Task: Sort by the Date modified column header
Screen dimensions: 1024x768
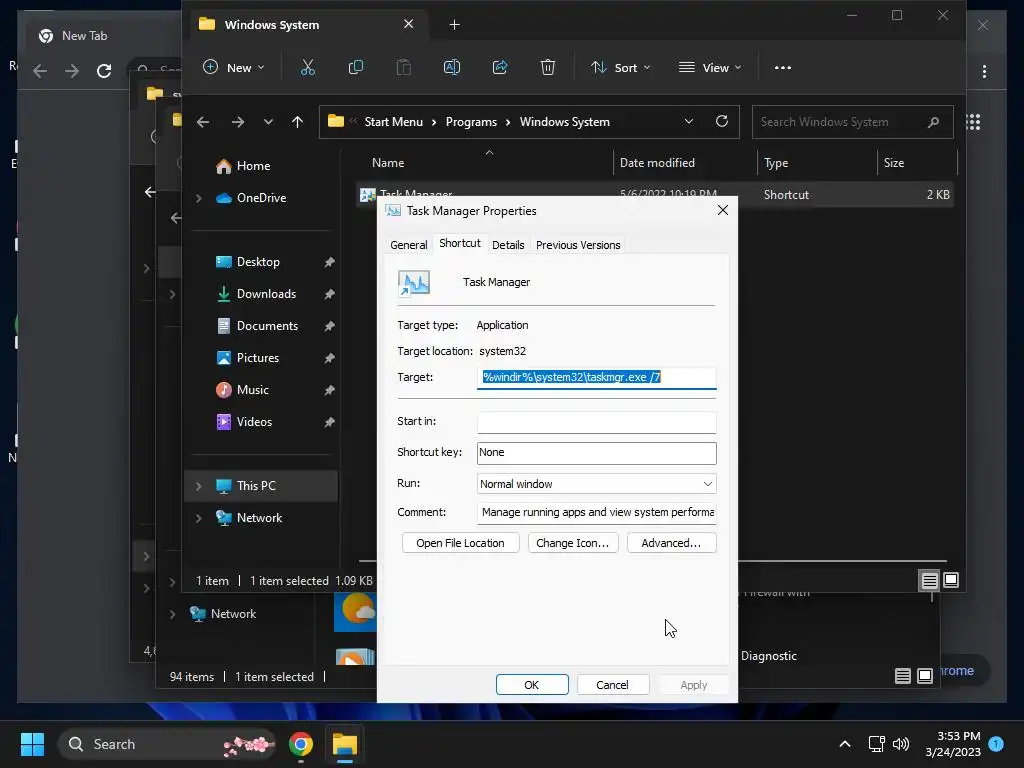Action: [684, 163]
